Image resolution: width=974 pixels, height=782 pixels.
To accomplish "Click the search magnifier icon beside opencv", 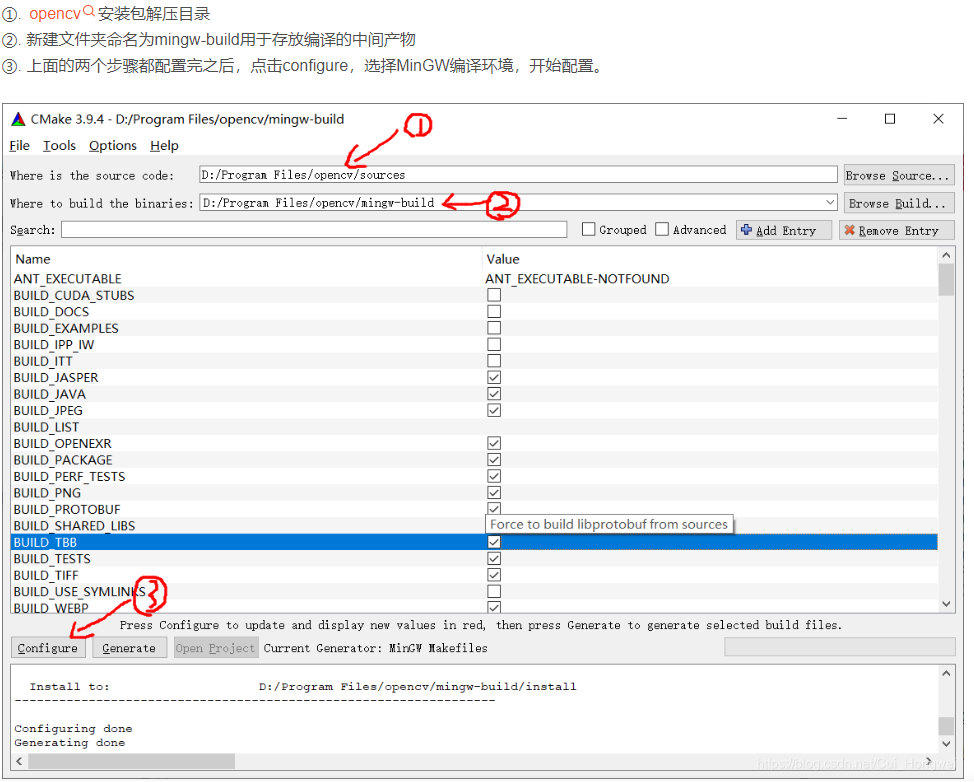I will point(89,11).
